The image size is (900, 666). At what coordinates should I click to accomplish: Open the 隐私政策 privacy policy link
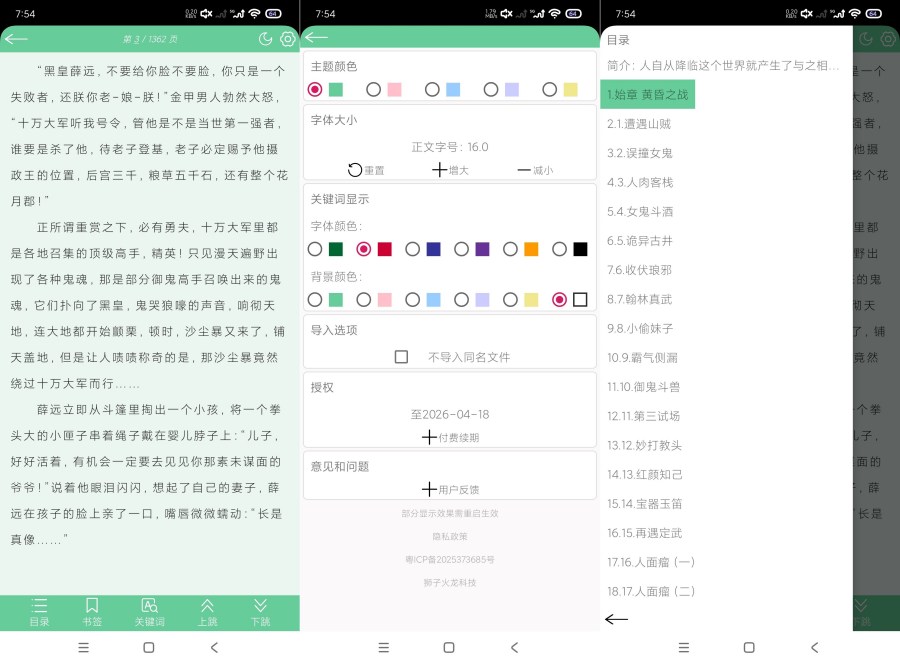click(x=450, y=536)
